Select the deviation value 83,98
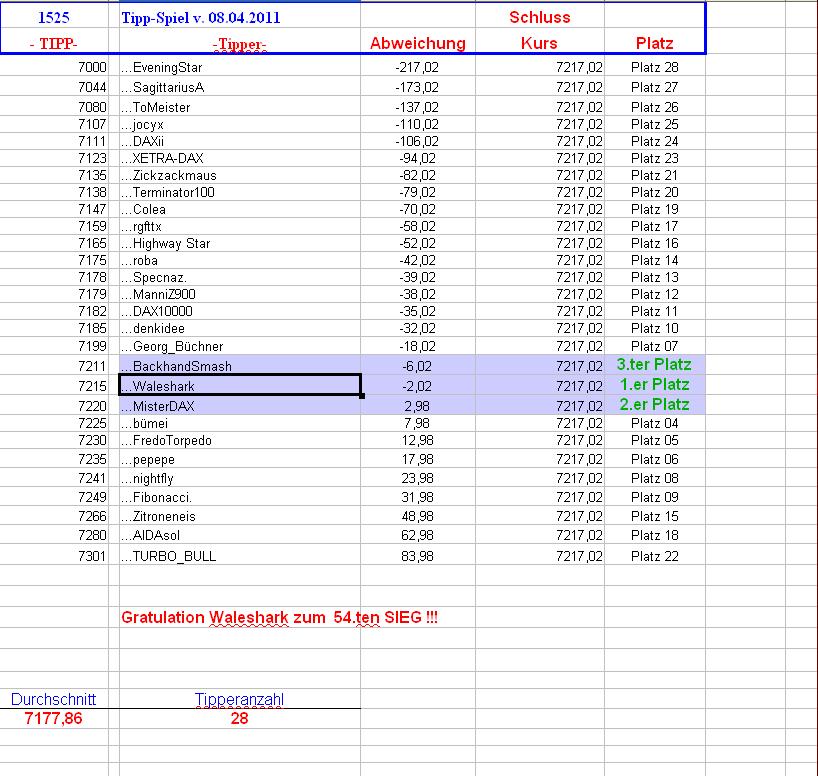Viewport: 818px width, 776px height. coord(418,556)
